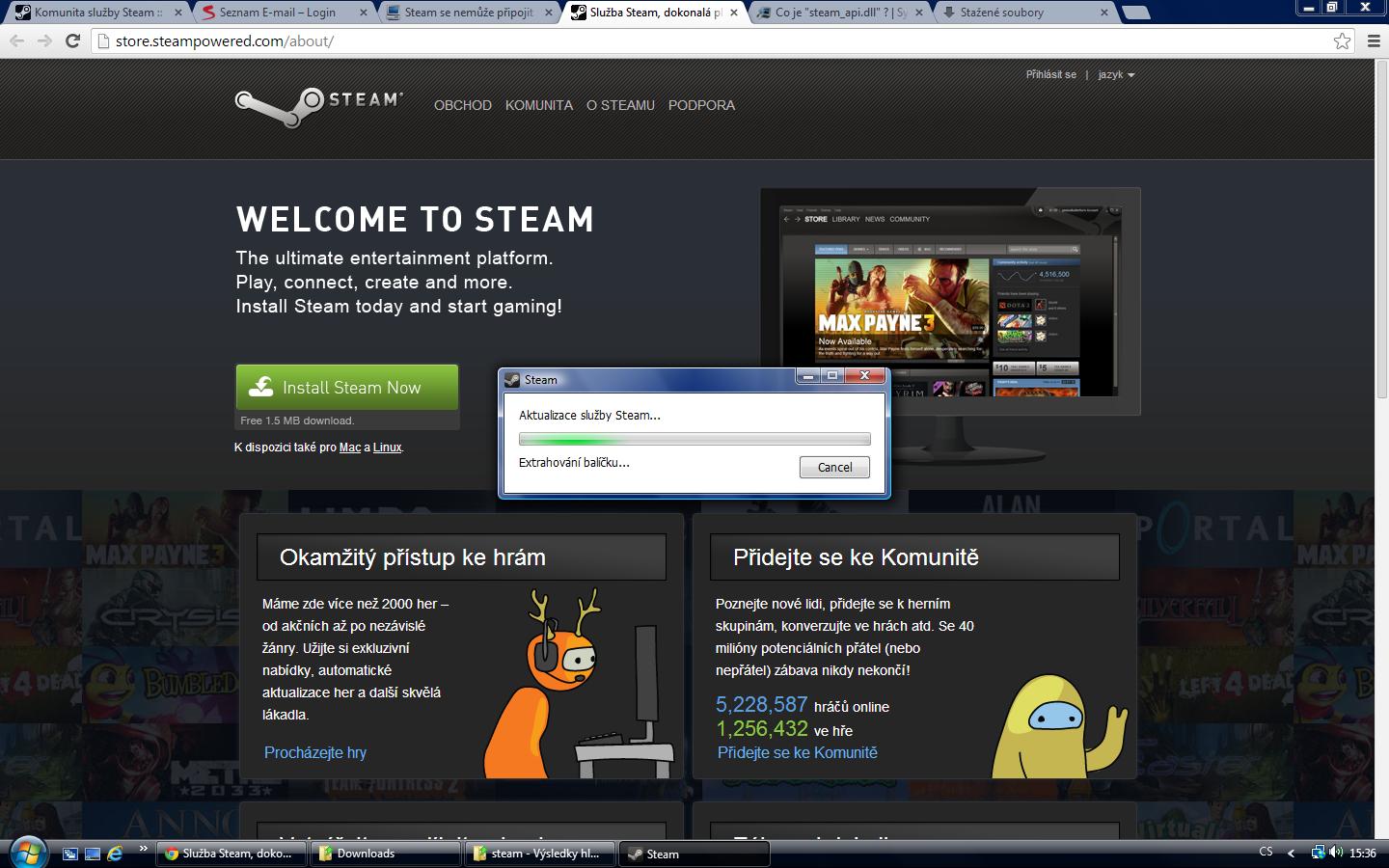The height and width of the screenshot is (868, 1389).
Task: Follow the Linux download link
Action: 387,448
